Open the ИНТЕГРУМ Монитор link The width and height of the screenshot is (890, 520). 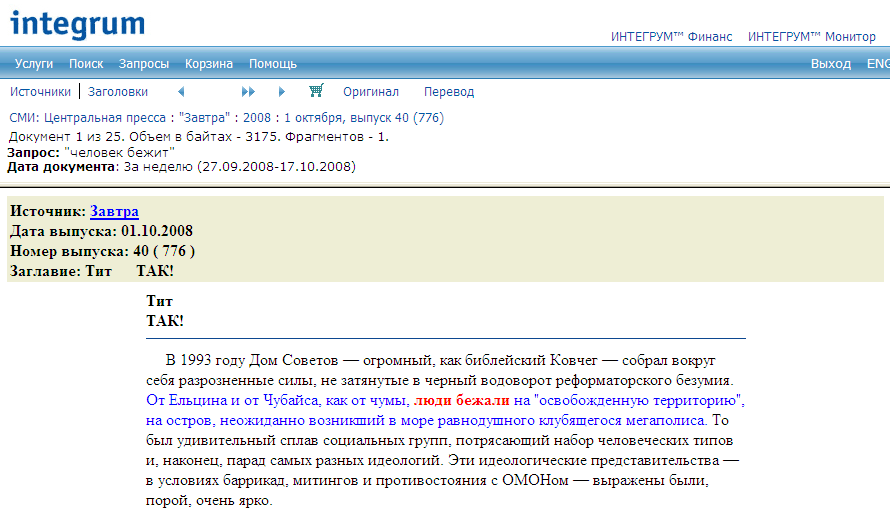(811, 37)
